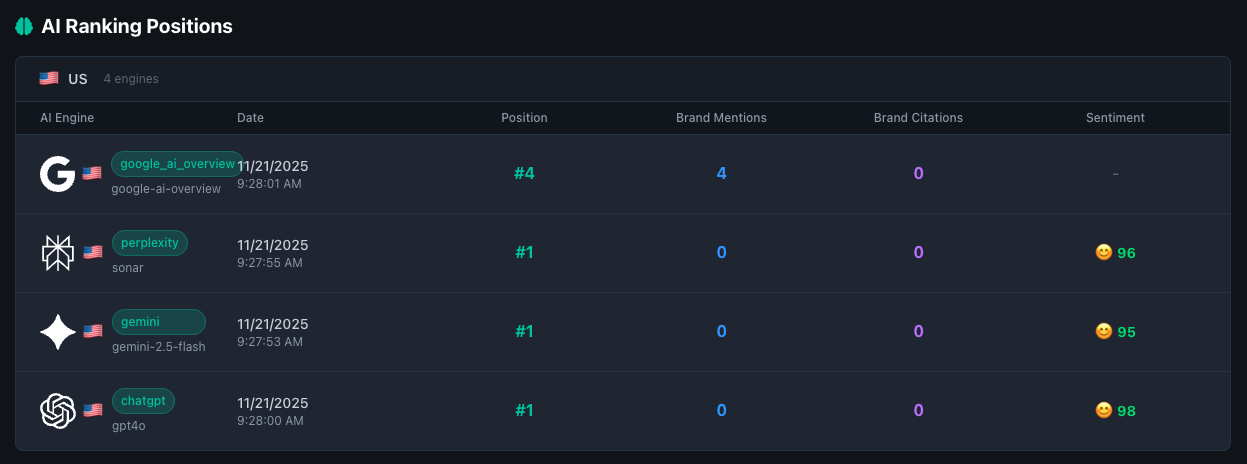Click brand citations '0' in the perplexity row
The image size is (1247, 464).
[x=918, y=253]
